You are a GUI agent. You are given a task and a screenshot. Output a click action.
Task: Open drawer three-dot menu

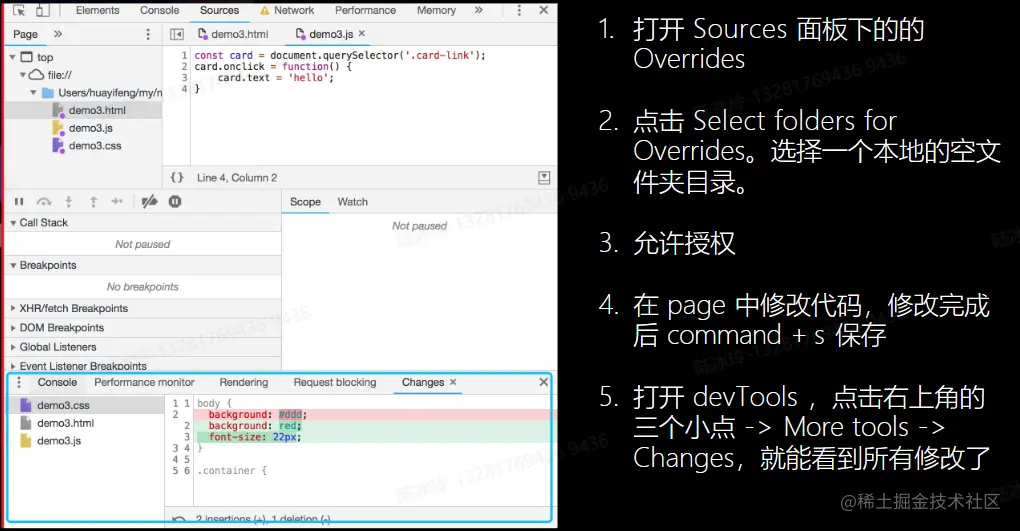pyautogui.click(x=19, y=383)
